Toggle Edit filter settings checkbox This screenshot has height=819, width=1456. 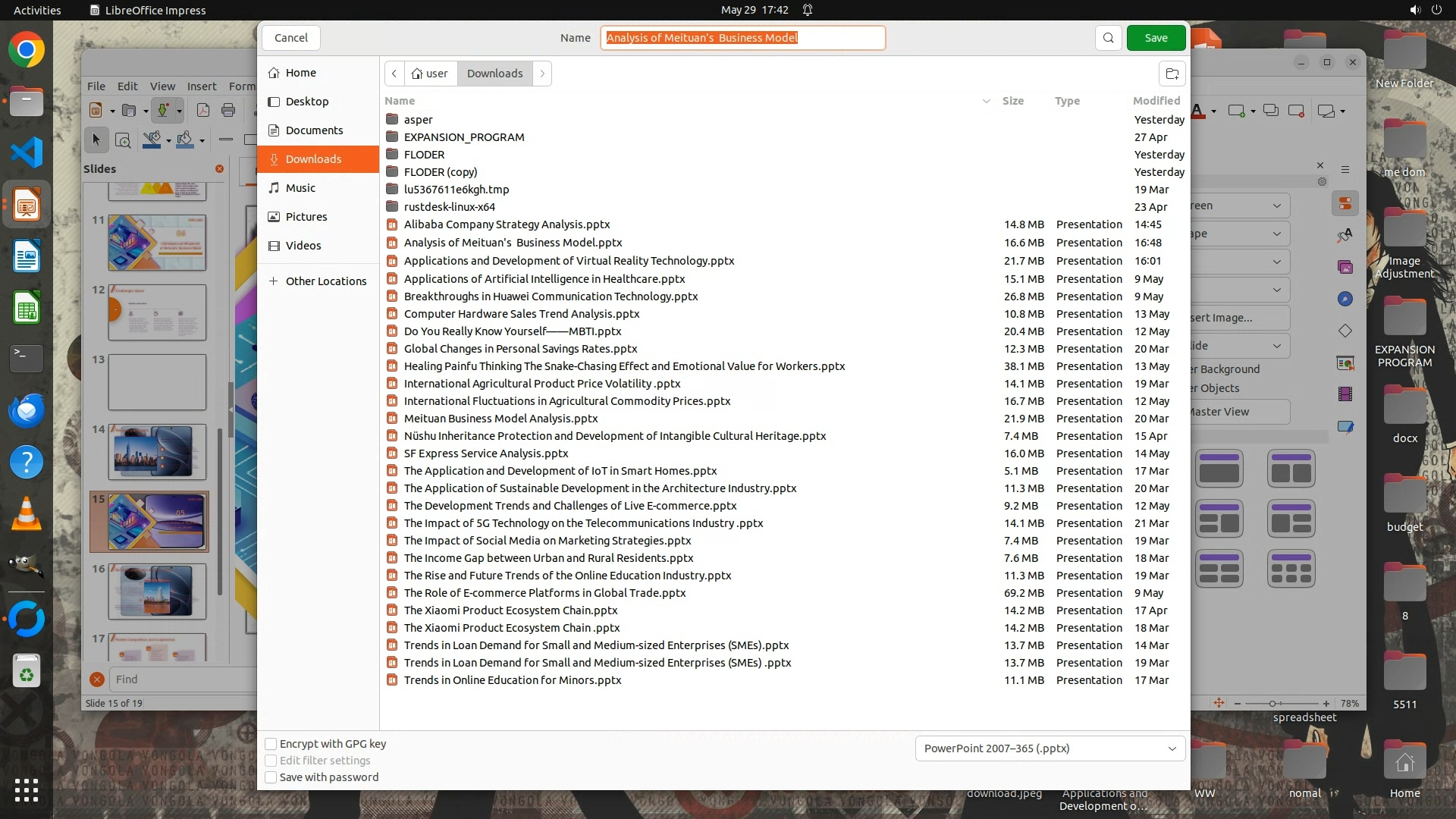pyautogui.click(x=271, y=761)
